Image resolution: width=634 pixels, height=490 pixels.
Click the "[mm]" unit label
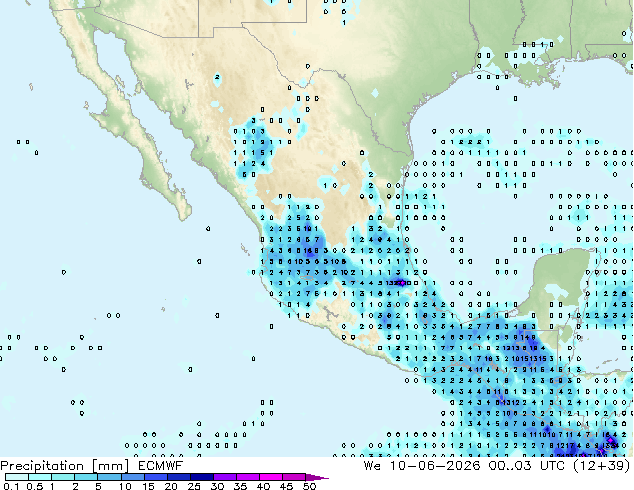click(x=111, y=466)
